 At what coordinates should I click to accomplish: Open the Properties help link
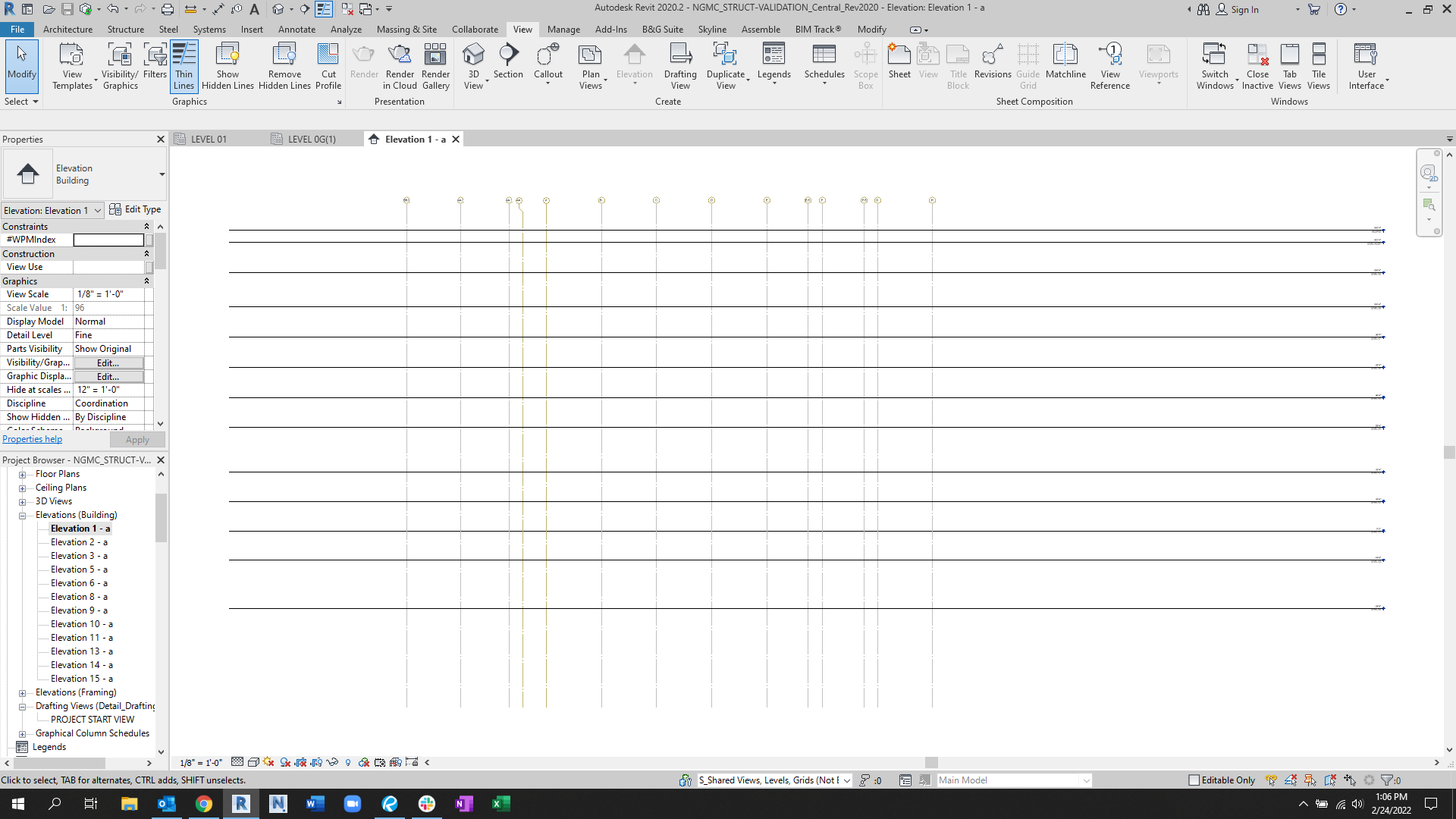tap(32, 439)
